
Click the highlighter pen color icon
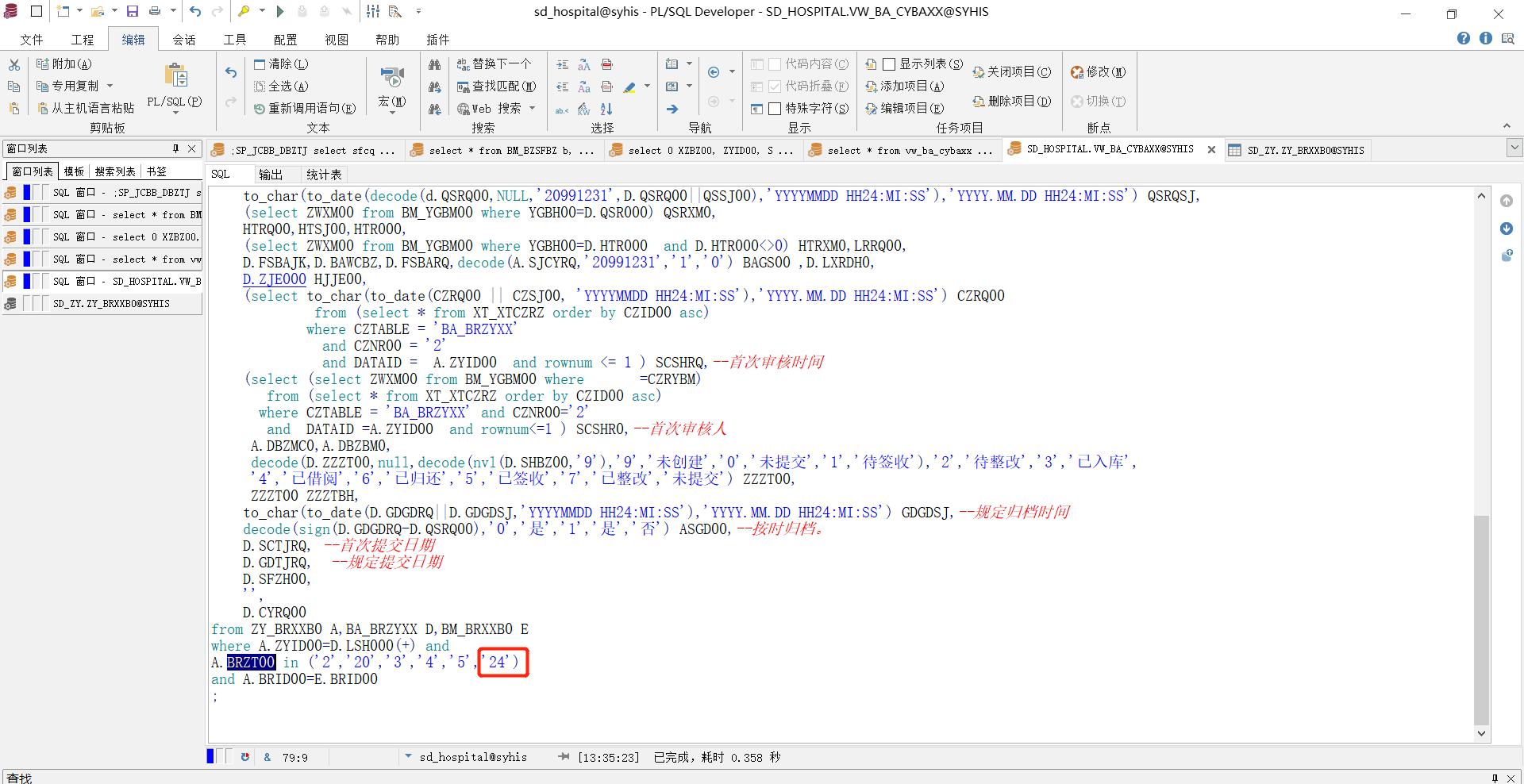[629, 86]
